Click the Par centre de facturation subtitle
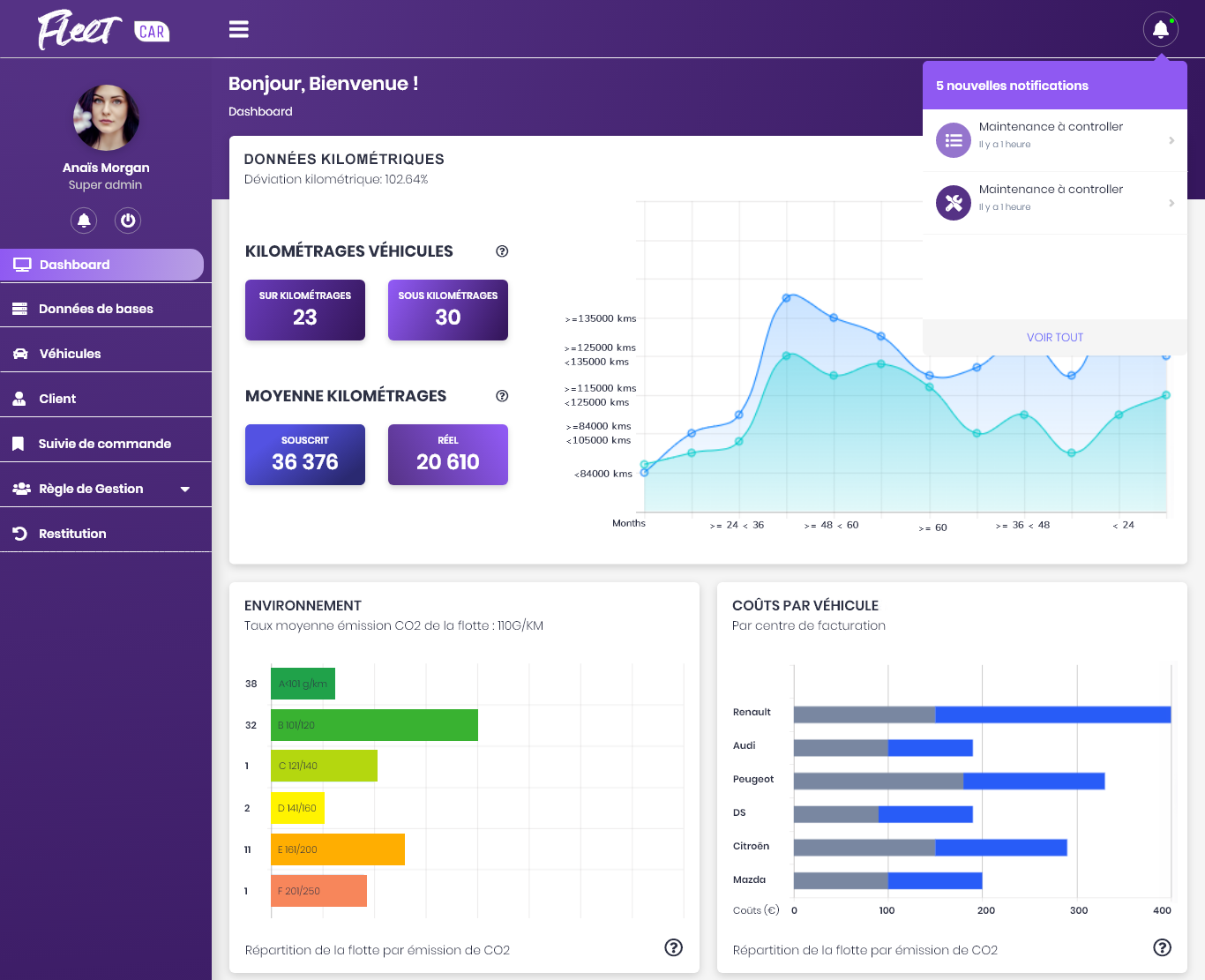This screenshot has width=1205, height=980. tap(809, 626)
